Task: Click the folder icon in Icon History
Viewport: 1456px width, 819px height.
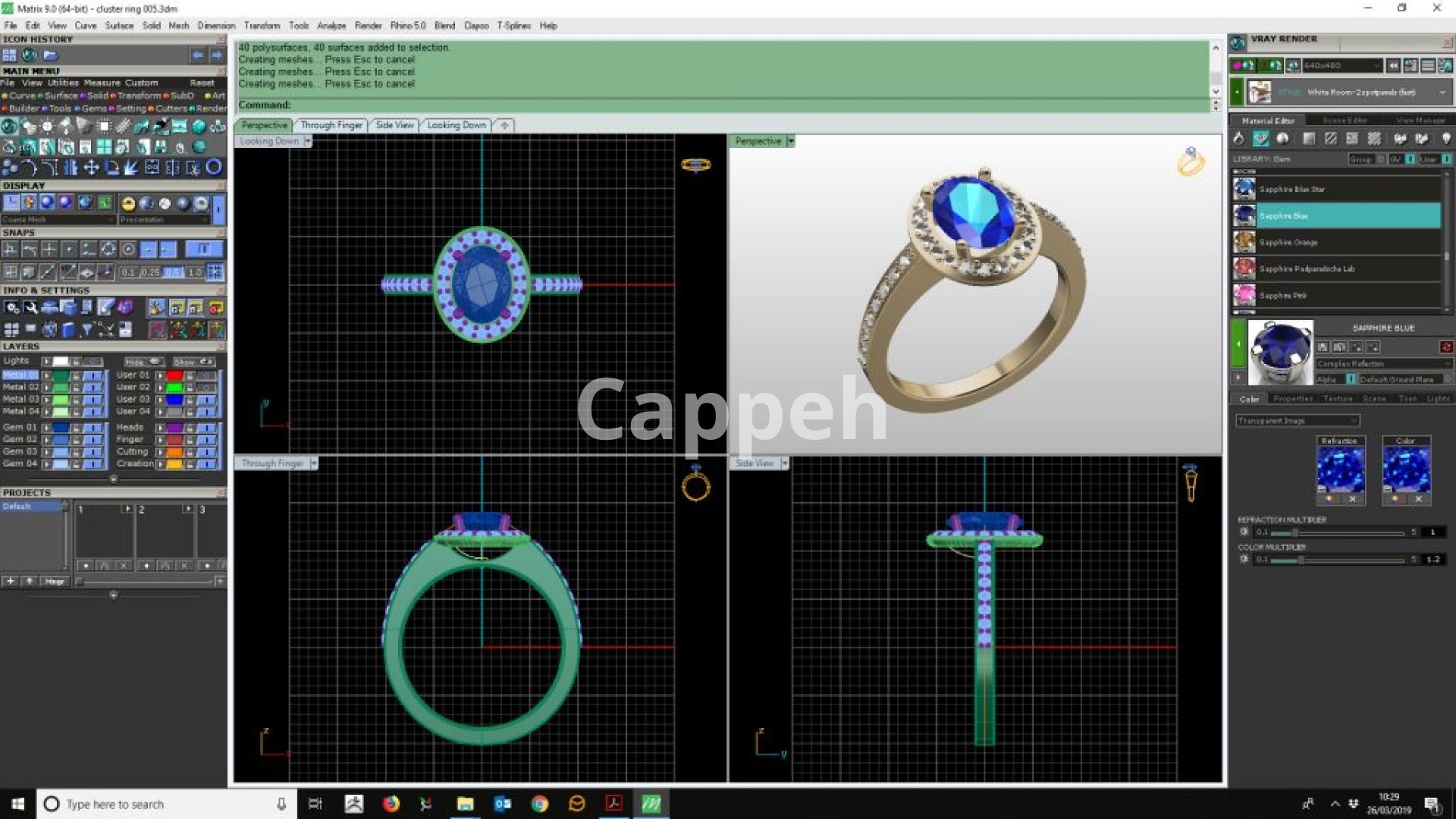Action: (50, 55)
